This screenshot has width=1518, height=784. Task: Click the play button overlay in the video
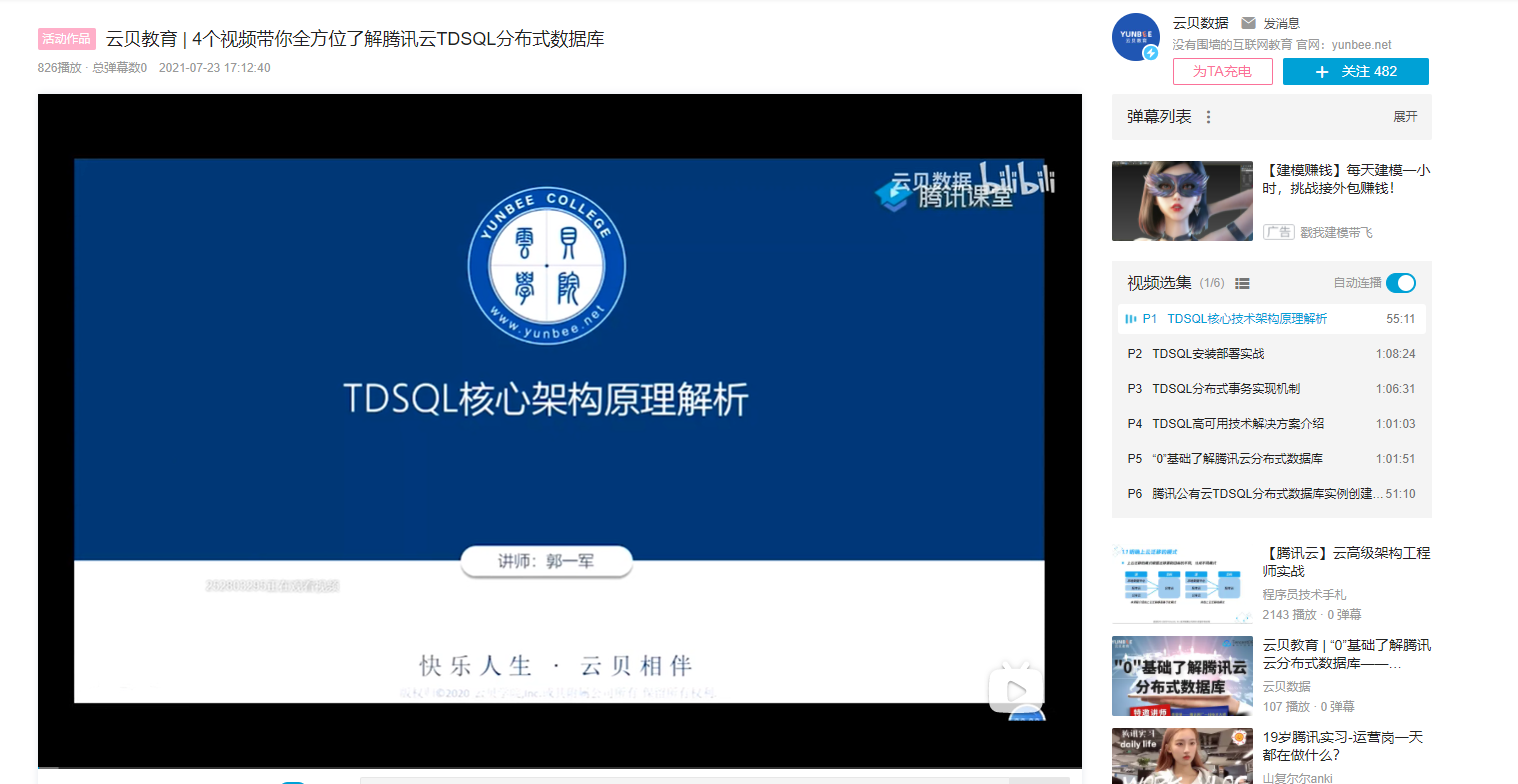1016,690
